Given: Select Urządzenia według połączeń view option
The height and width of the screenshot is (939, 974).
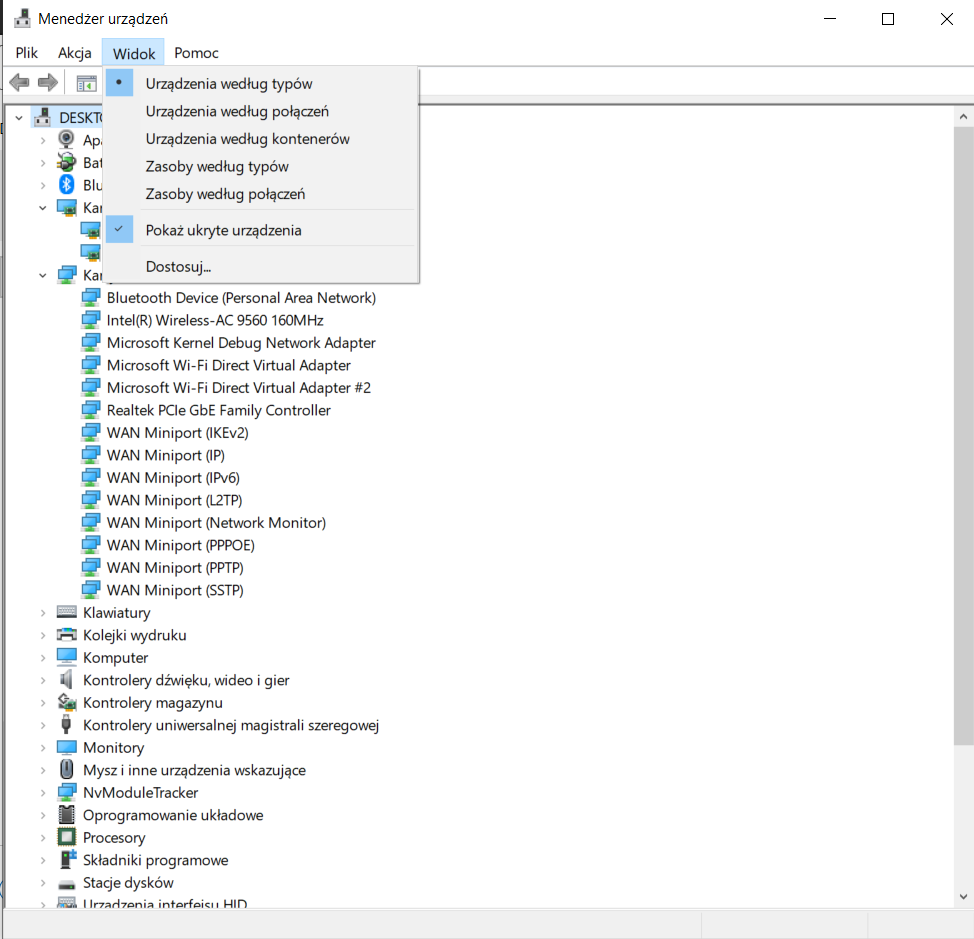Looking at the screenshot, I should click(261, 111).
